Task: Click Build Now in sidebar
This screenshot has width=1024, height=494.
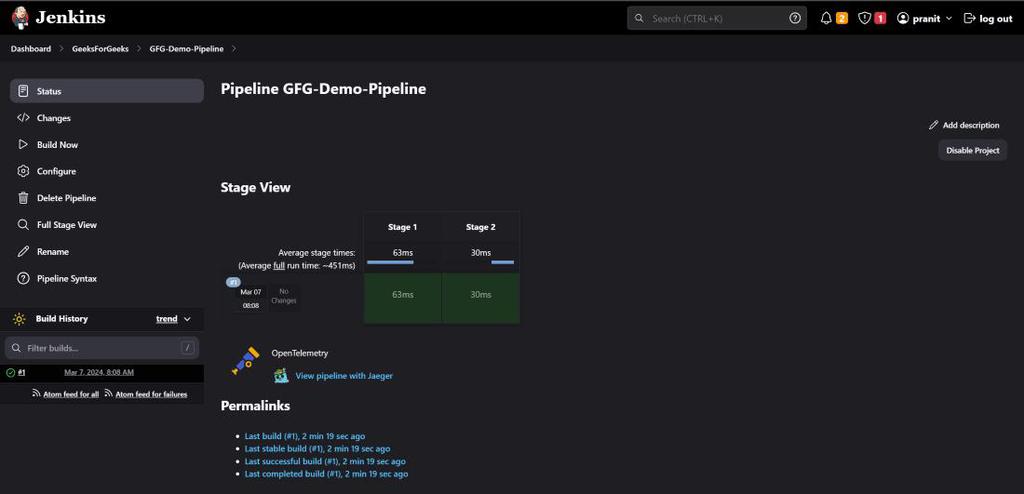Action: [x=106, y=144]
